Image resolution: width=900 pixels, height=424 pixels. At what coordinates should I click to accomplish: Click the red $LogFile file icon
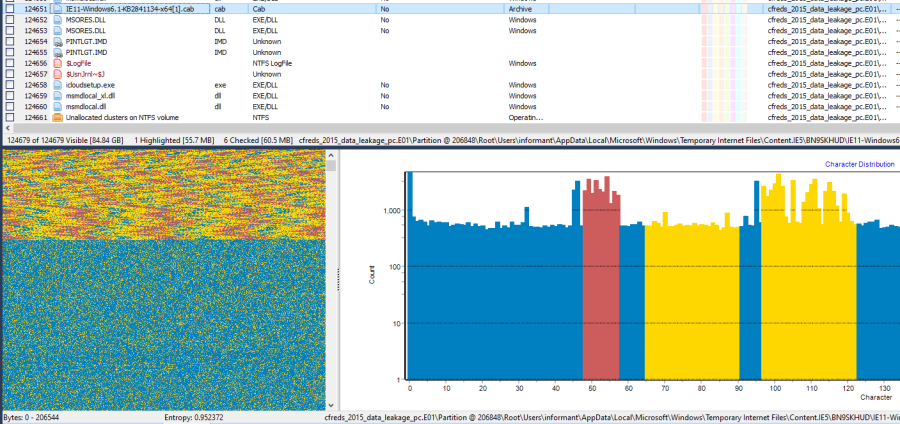pyautogui.click(x=59, y=63)
